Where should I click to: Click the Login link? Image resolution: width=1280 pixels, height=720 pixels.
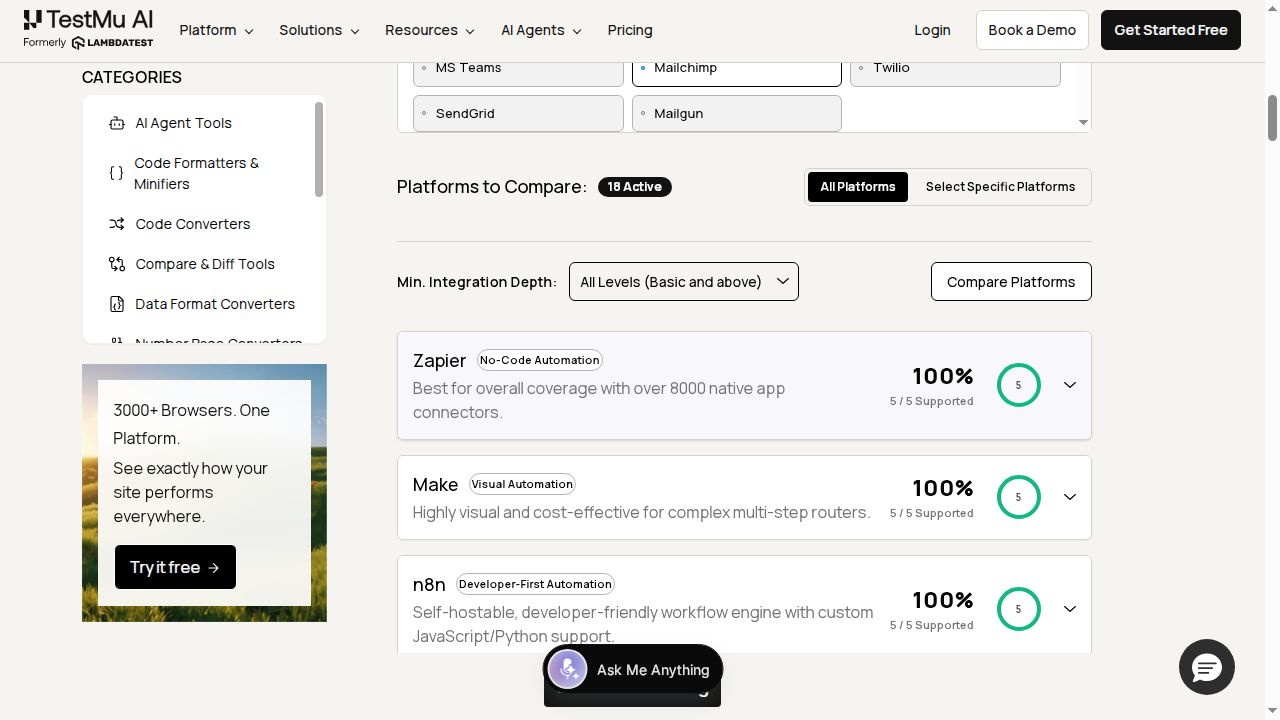tap(932, 30)
